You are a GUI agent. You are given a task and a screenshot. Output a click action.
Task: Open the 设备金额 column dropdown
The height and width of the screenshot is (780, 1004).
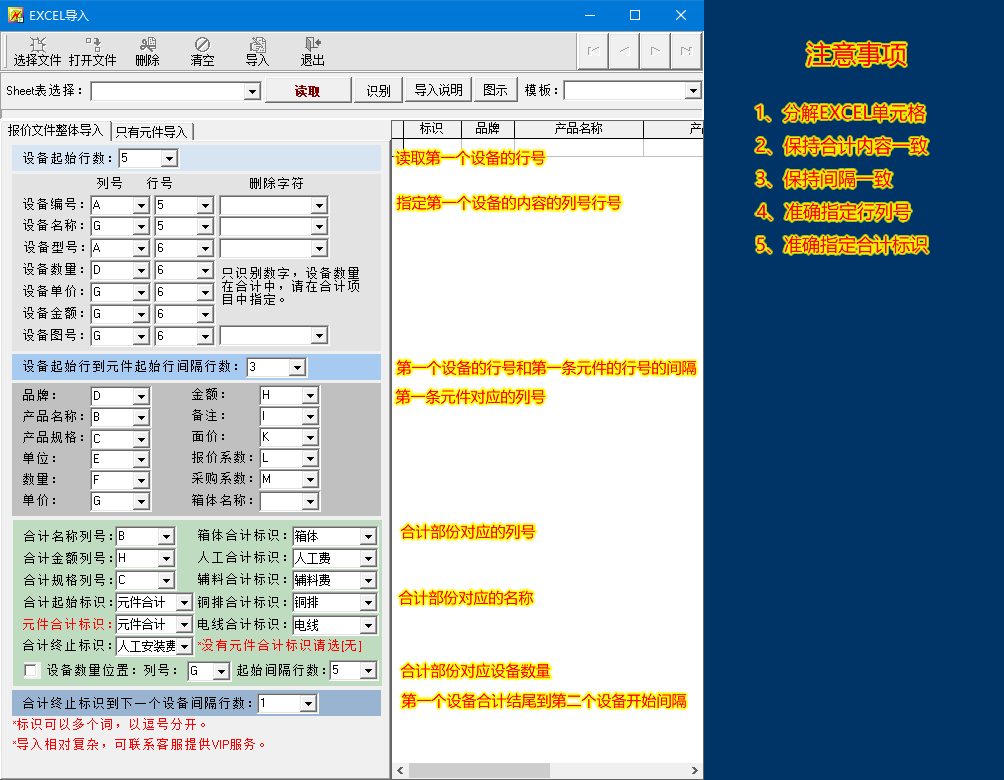[x=142, y=314]
